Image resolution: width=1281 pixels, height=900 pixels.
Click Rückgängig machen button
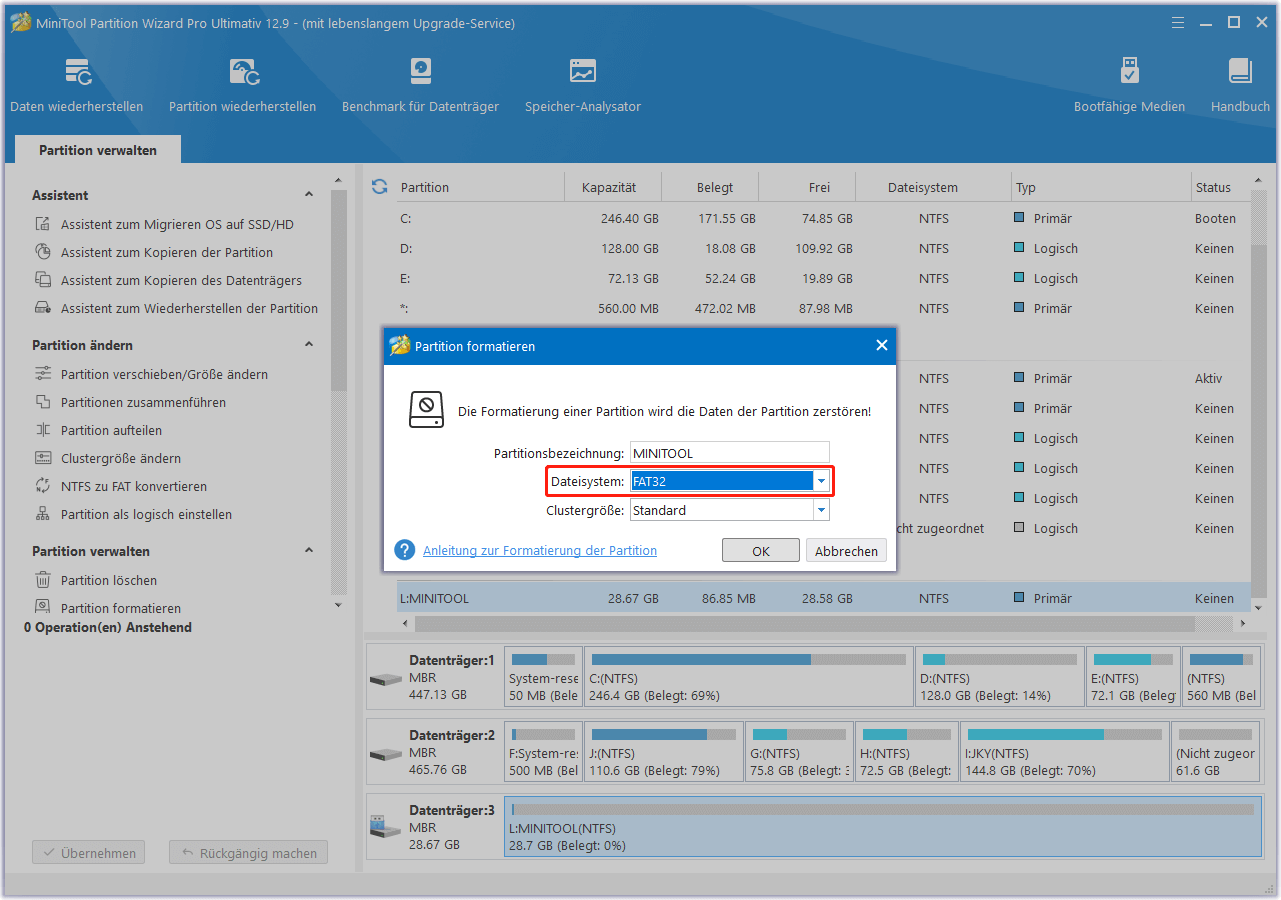pos(249,853)
